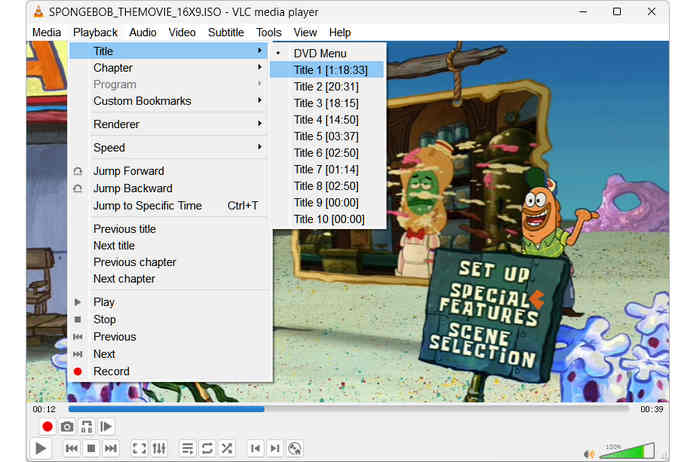Click SET UP on the DVD menu sign

494,271
